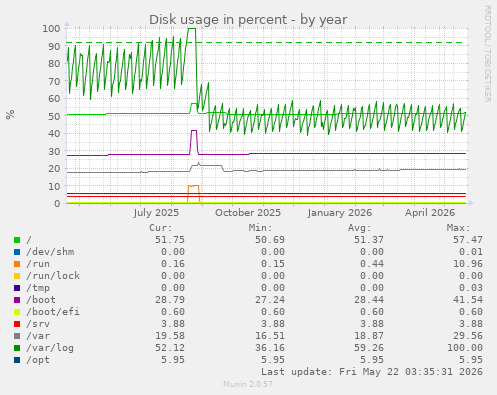Click the 'April 2026' x-axis label
The width and height of the screenshot is (497, 395).
click(430, 213)
